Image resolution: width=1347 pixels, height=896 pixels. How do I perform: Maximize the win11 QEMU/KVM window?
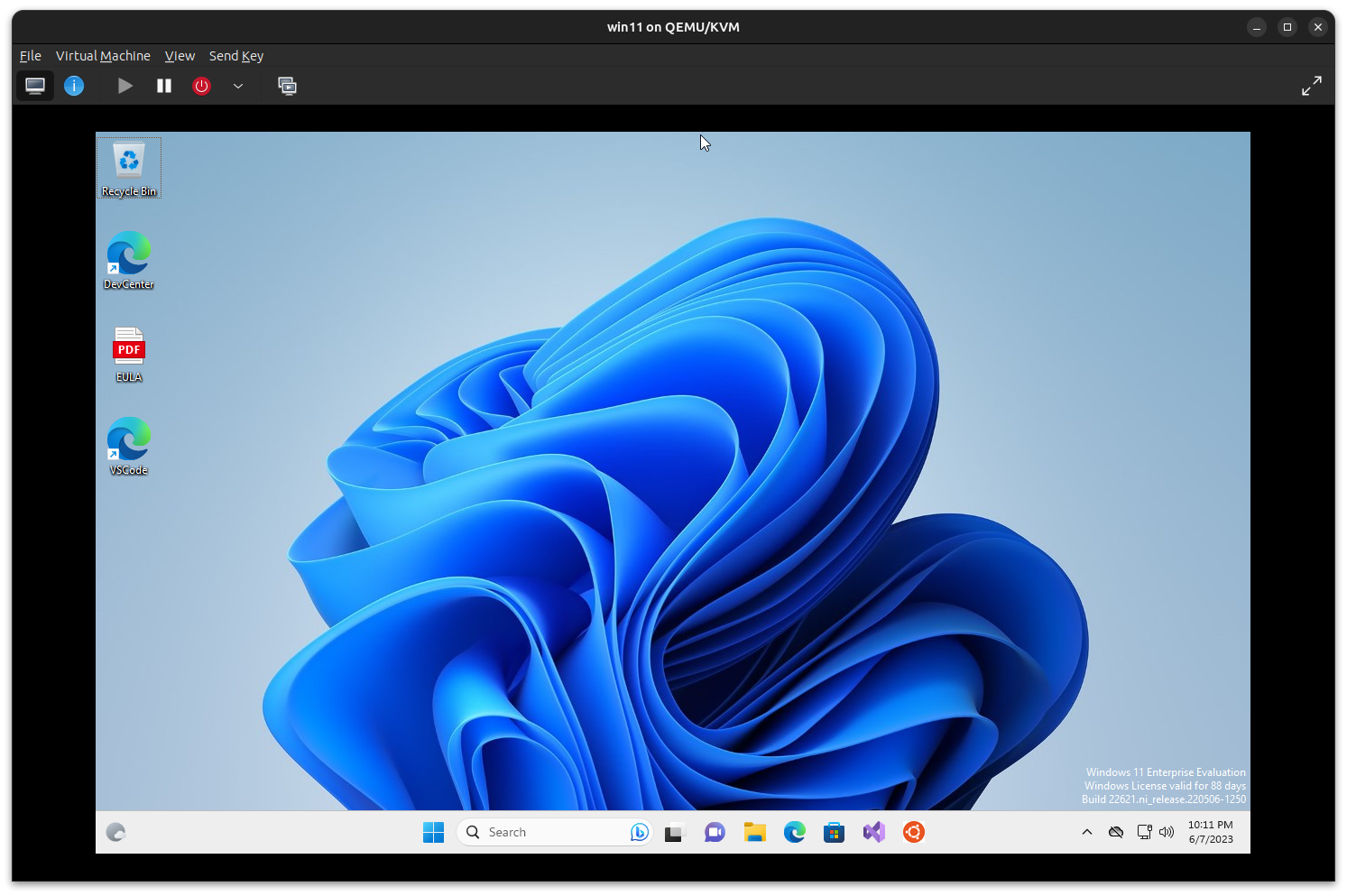coord(1287,27)
